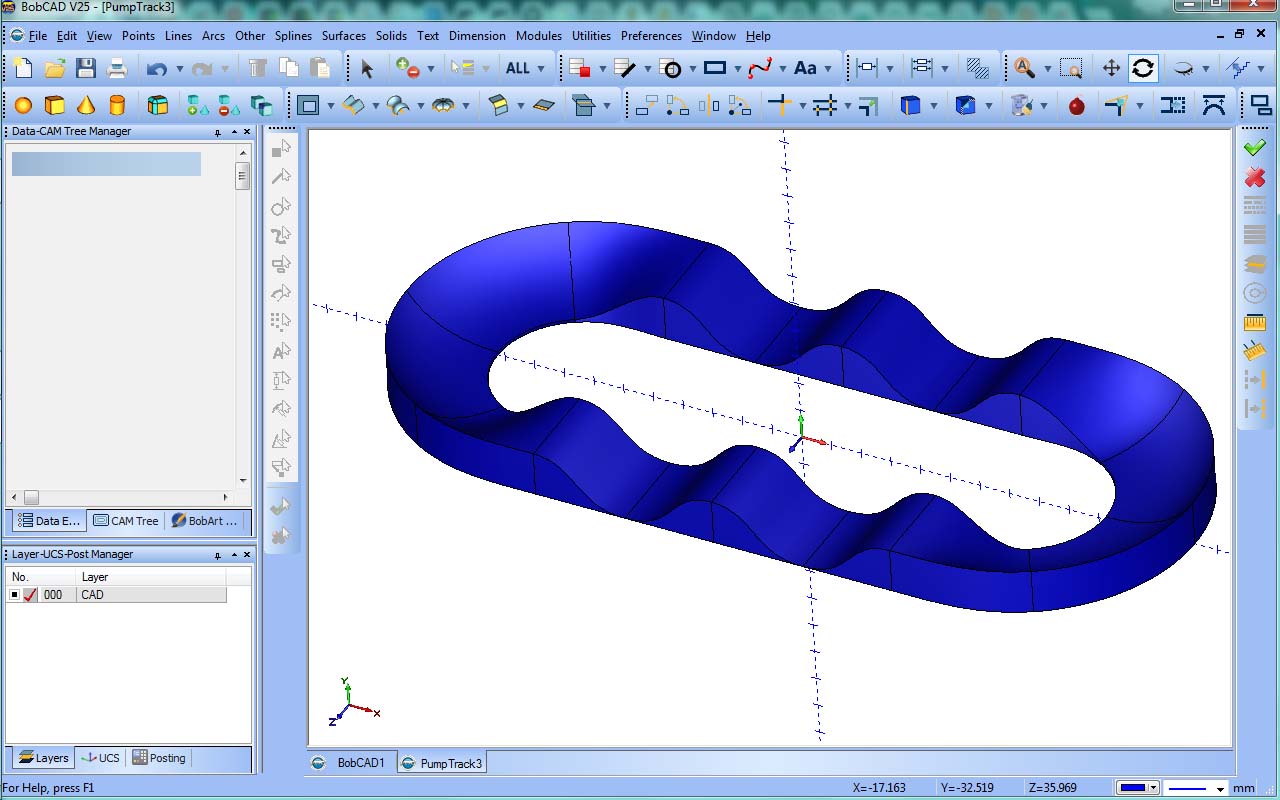Open the blue color swatch picker

click(x=1137, y=788)
